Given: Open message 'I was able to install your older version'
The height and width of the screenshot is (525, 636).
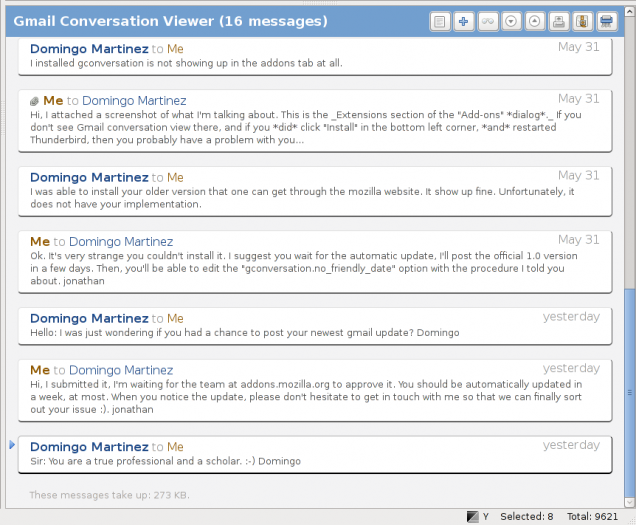Looking at the screenshot, I should [x=315, y=191].
